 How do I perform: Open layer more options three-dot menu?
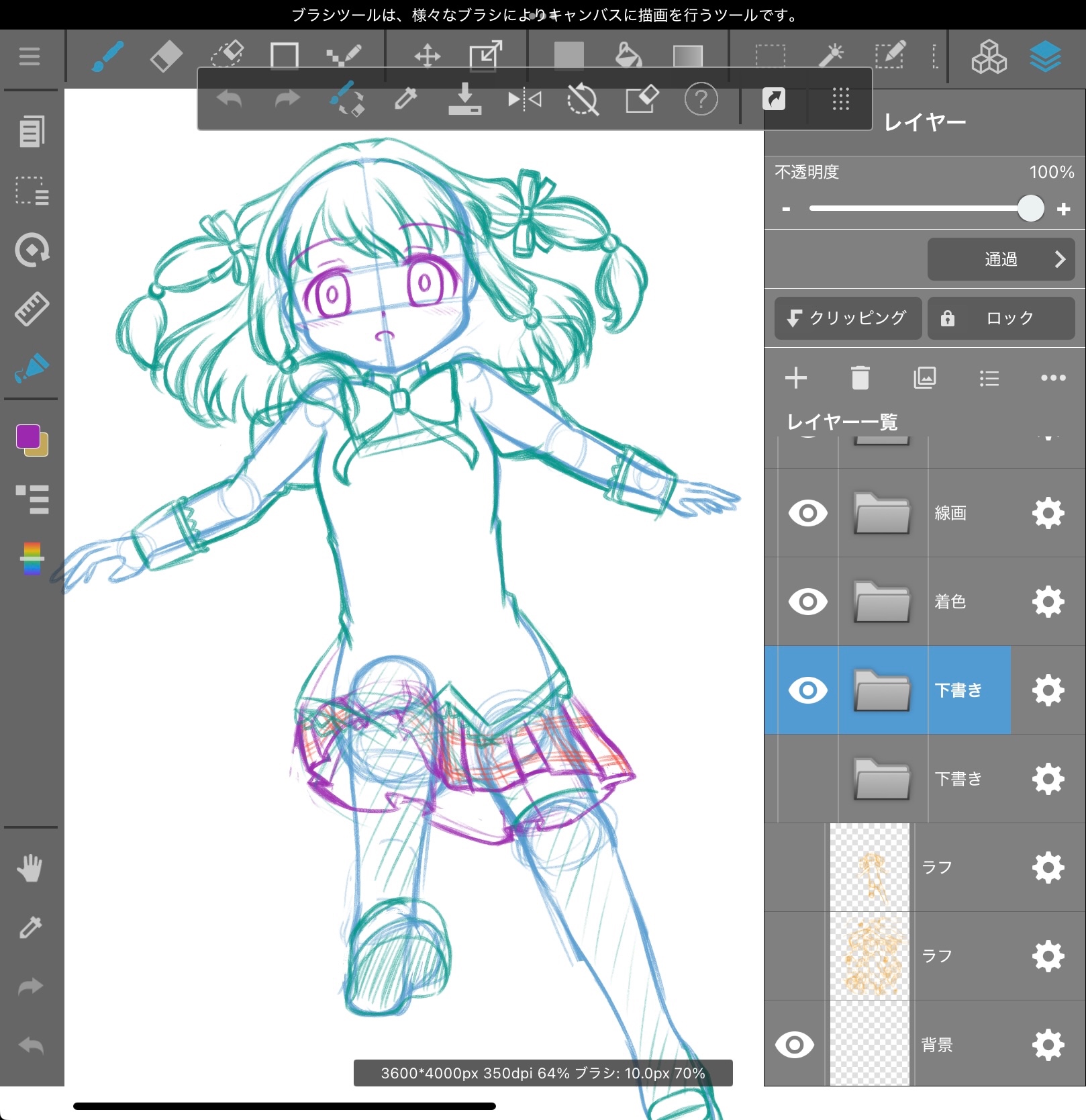[x=1052, y=378]
